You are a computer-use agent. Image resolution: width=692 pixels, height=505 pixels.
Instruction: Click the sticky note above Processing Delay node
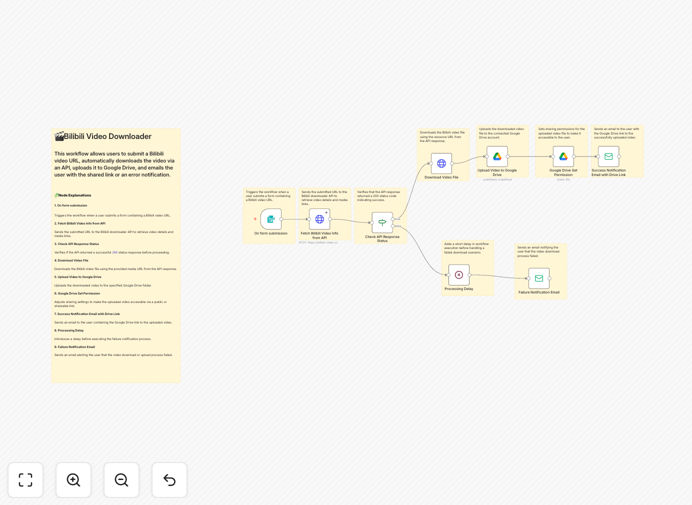(468, 268)
